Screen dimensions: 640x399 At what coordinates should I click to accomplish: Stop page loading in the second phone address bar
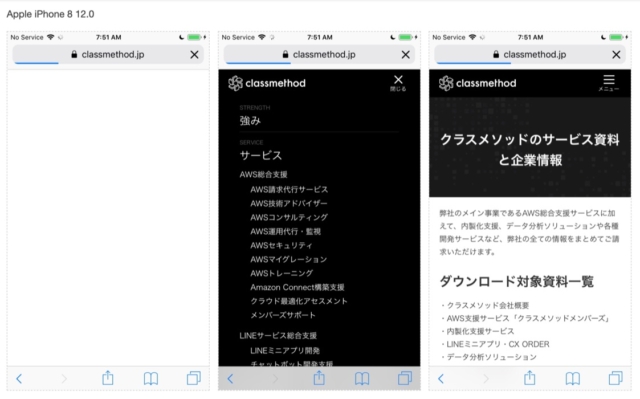click(405, 55)
